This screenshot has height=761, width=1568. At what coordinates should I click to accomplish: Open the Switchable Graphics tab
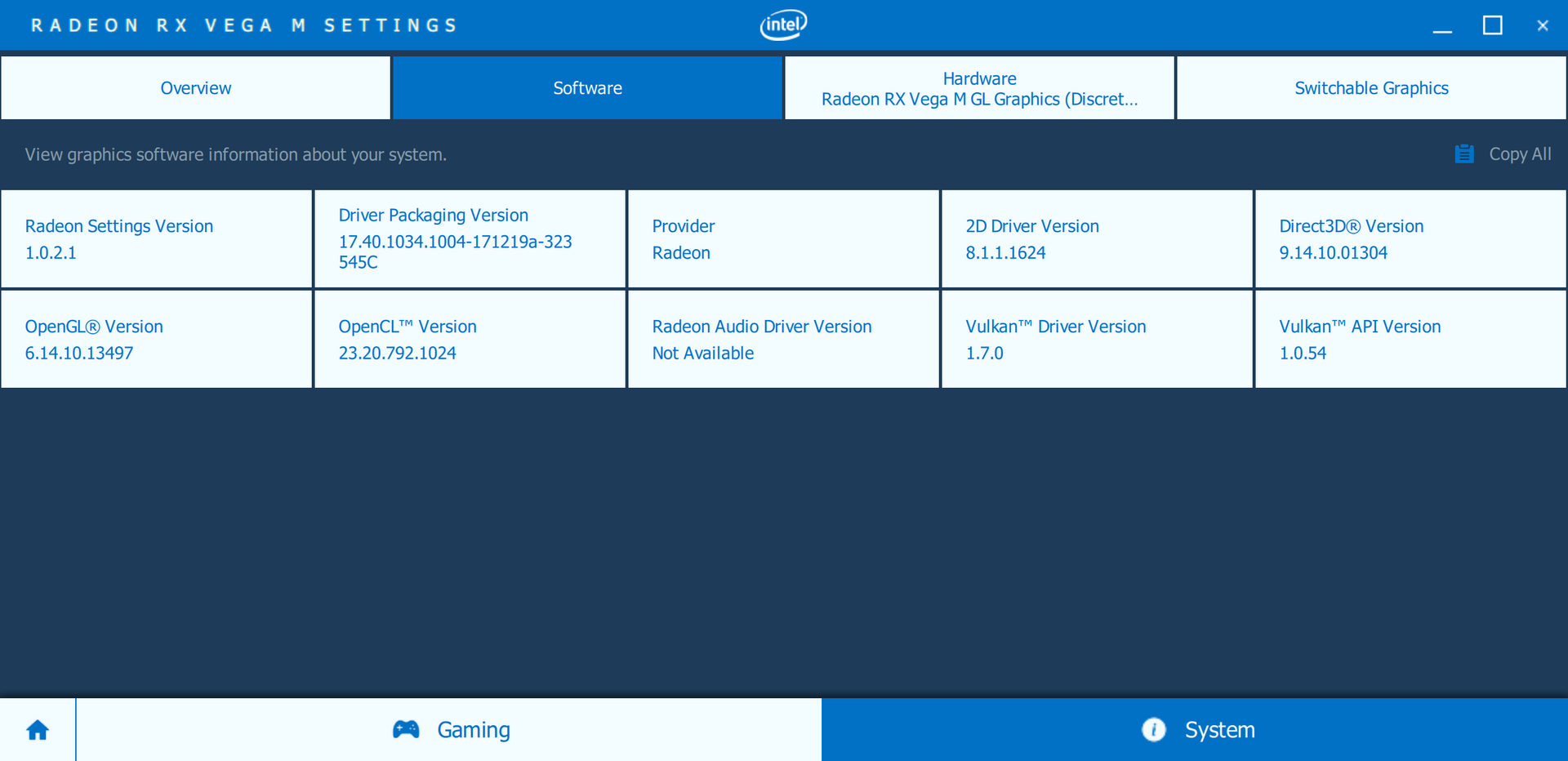coord(1371,88)
